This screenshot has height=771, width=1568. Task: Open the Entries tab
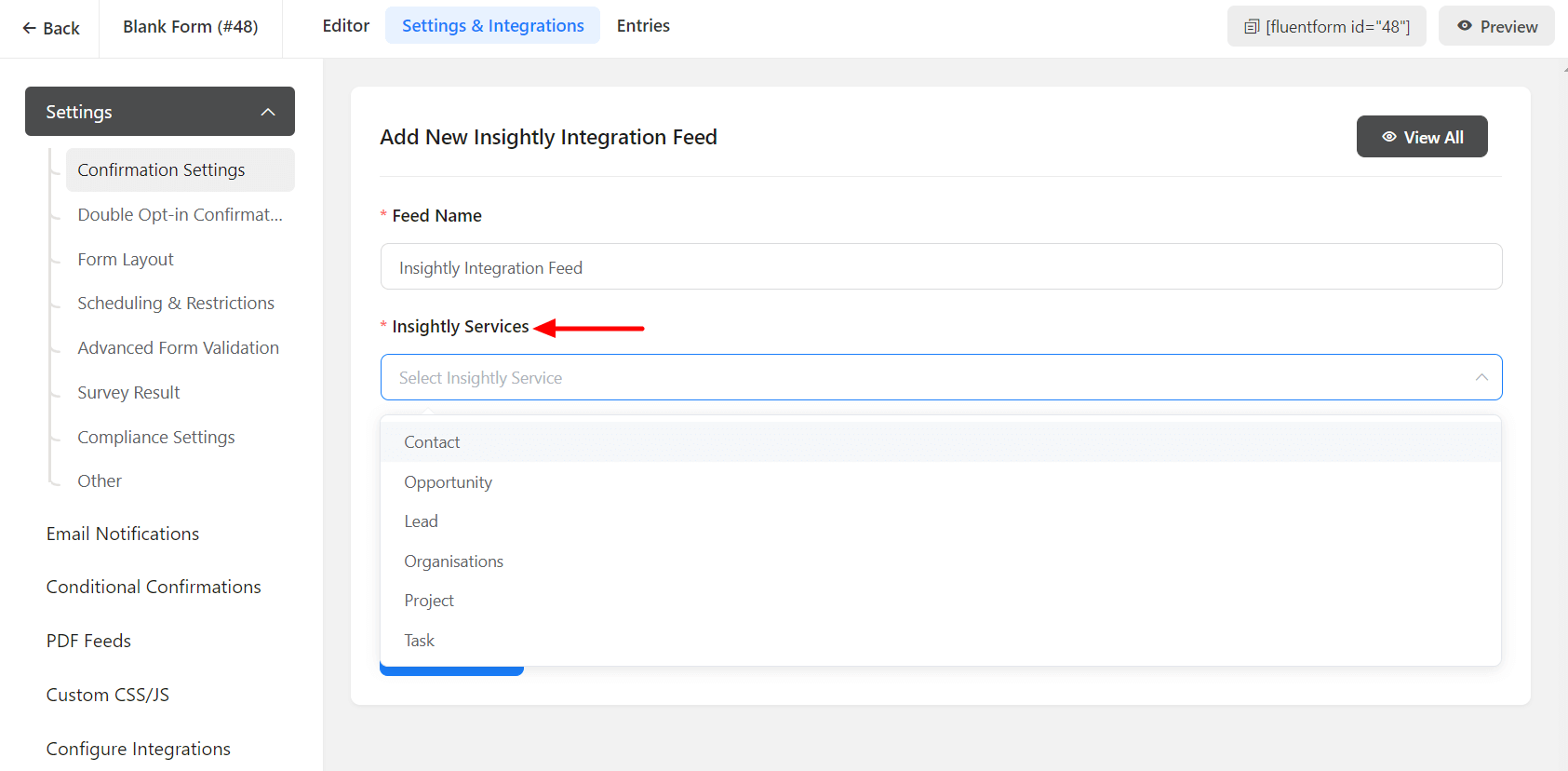point(643,26)
